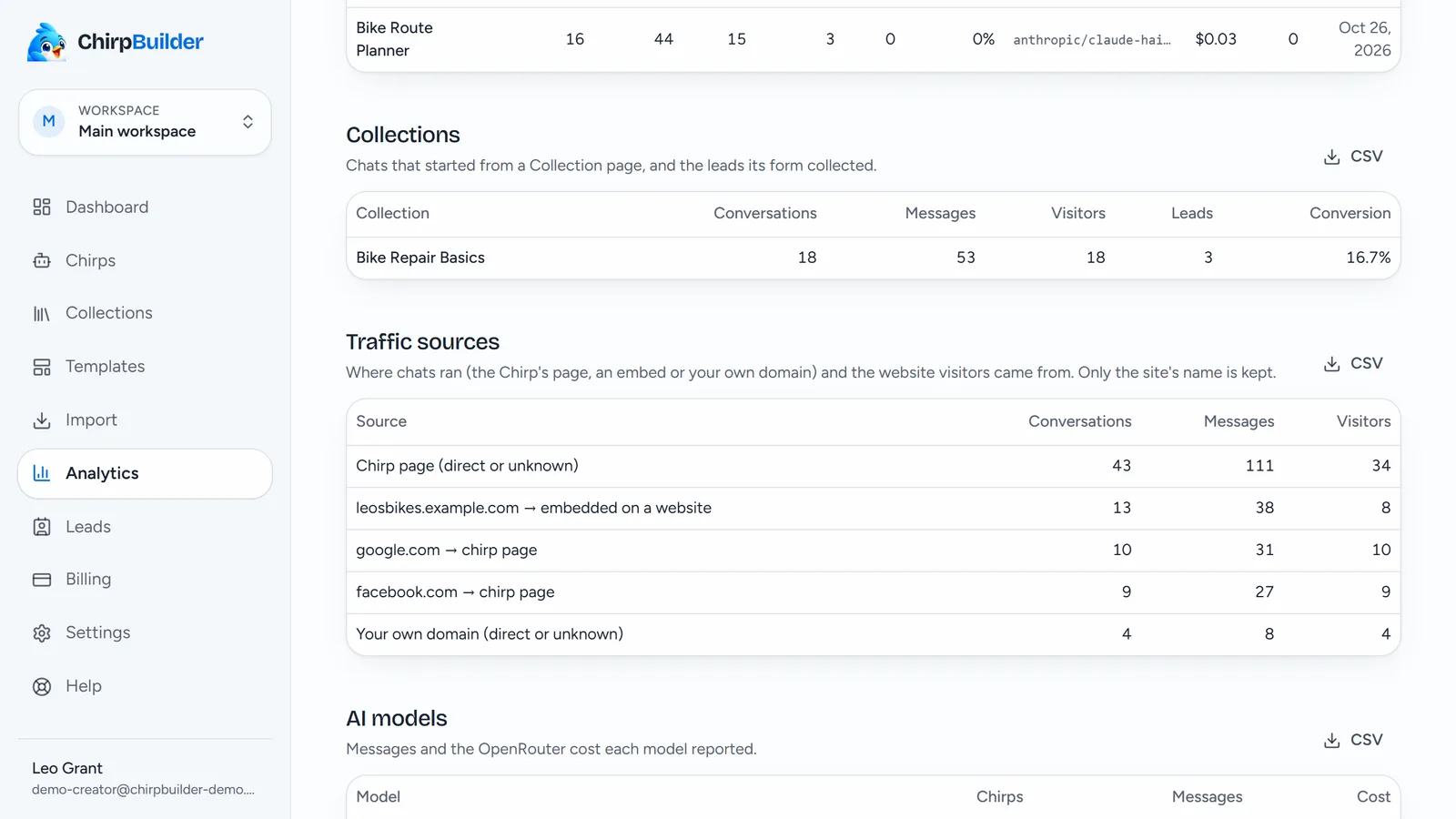Viewport: 1456px width, 819px height.
Task: Click the Bike Route Planner row name
Action: 395,39
